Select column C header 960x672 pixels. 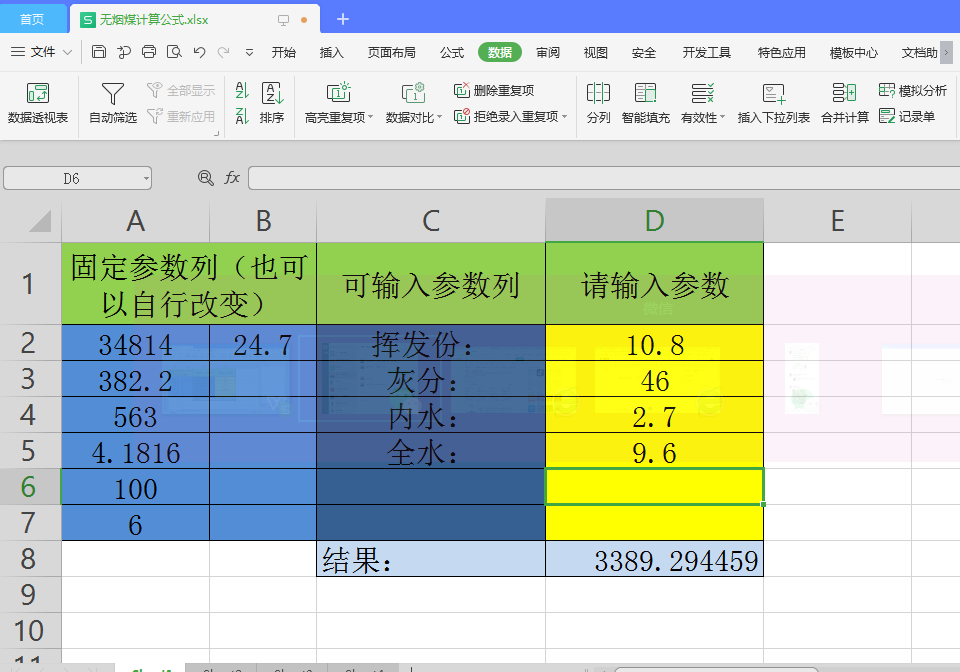click(431, 220)
